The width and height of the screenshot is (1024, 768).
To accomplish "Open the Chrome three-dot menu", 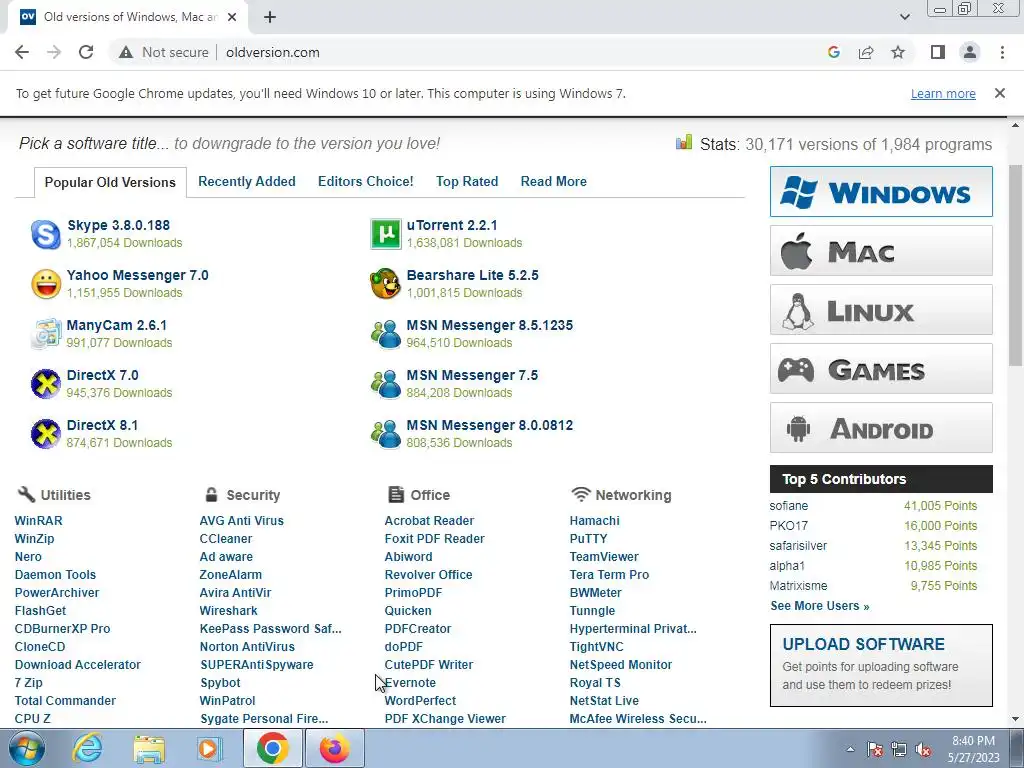I will coord(1002,52).
